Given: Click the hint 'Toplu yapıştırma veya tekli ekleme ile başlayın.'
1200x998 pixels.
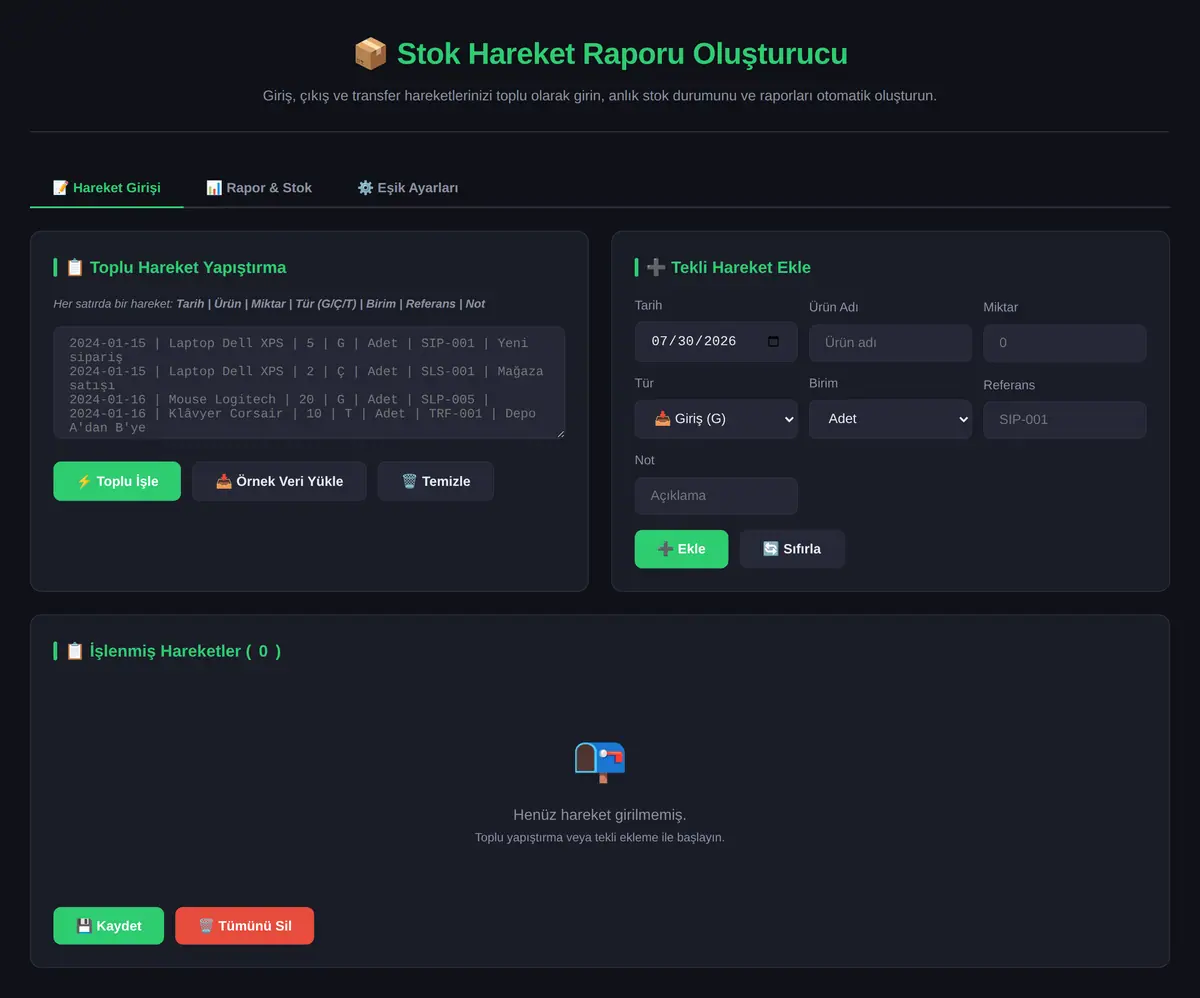Looking at the screenshot, I should tap(600, 837).
